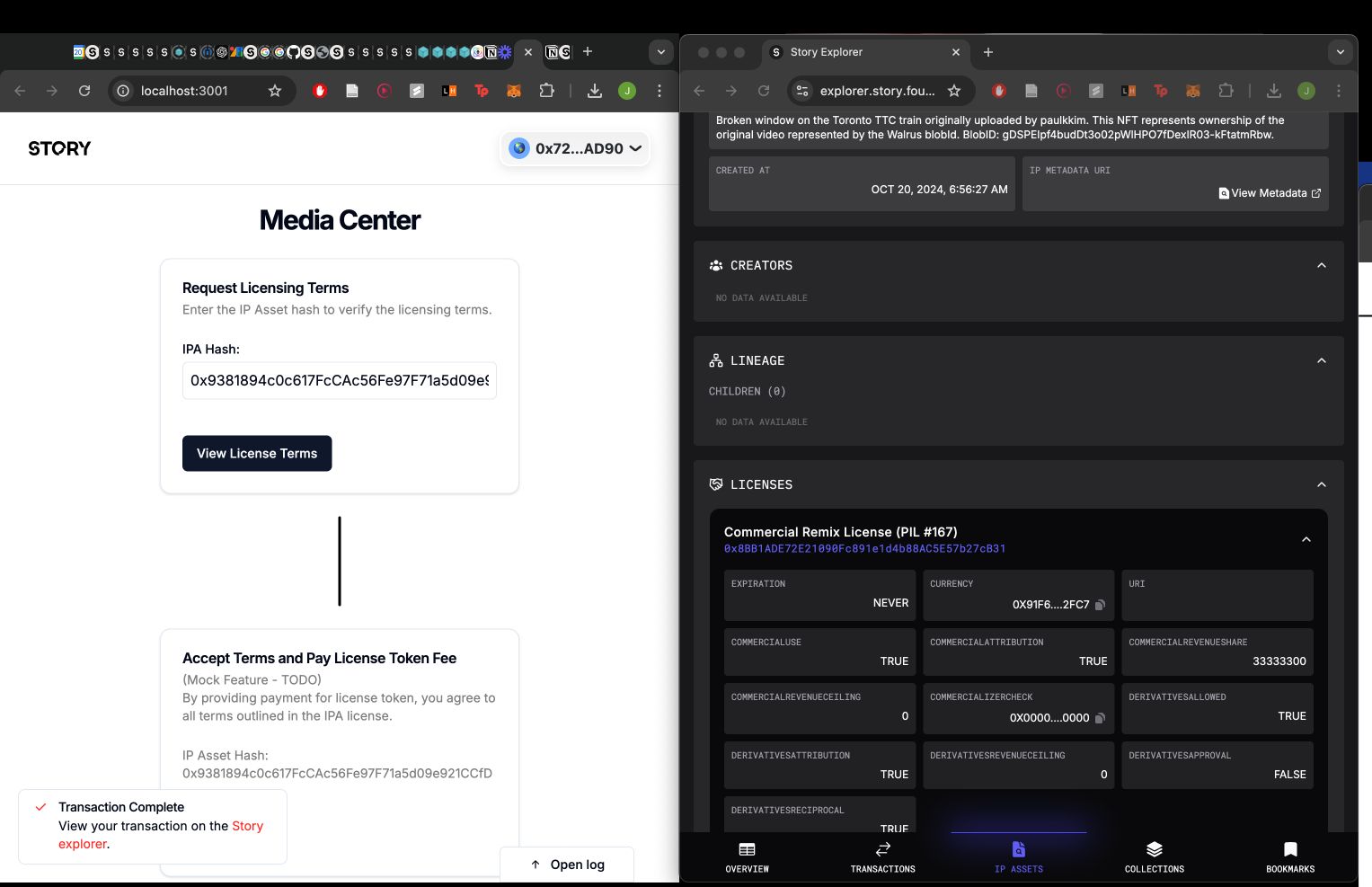Open TRANSACTIONS in bottom navigation

click(883, 857)
